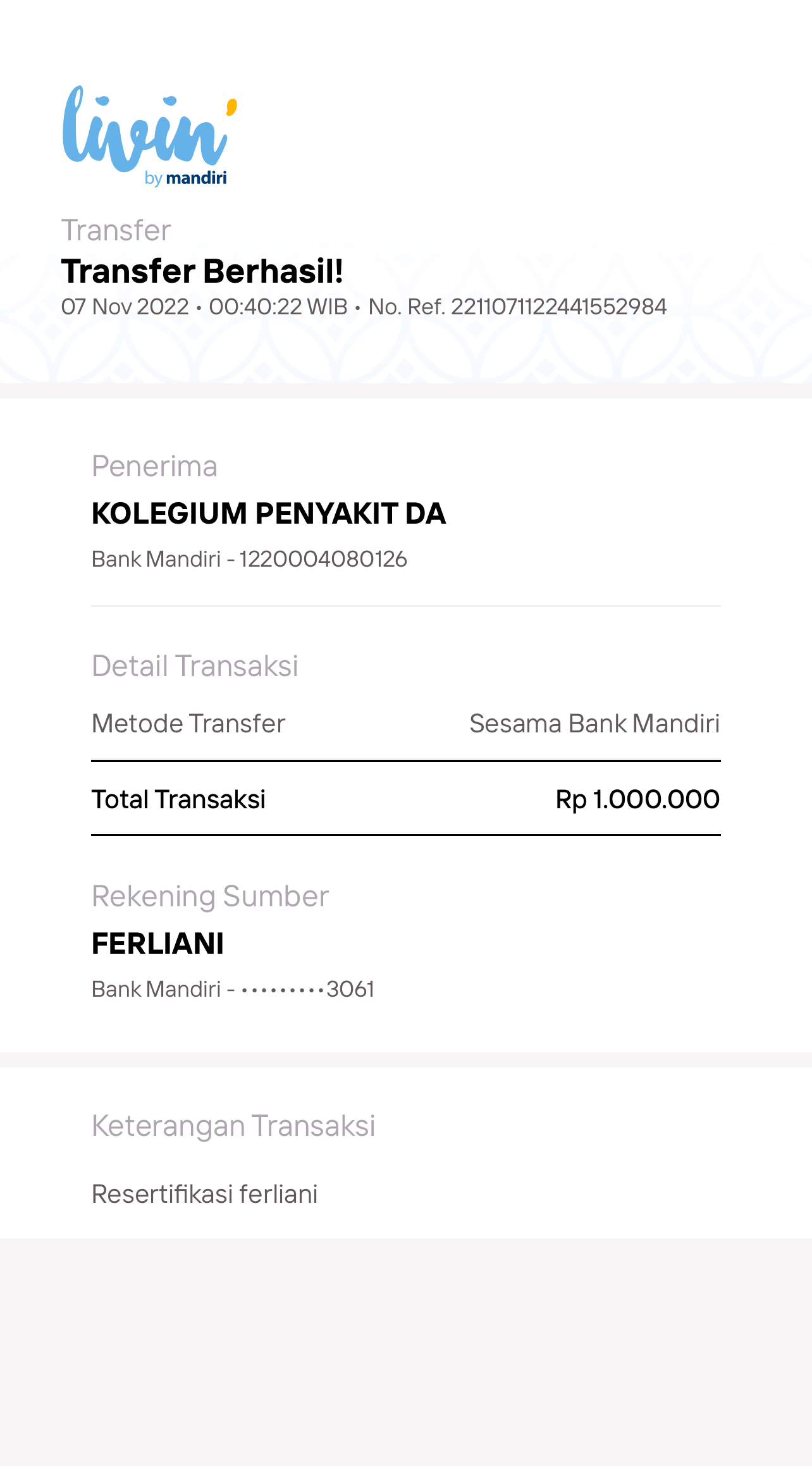
Task: Click the yellow apostrophe in the Livin' logo
Action: [231, 108]
